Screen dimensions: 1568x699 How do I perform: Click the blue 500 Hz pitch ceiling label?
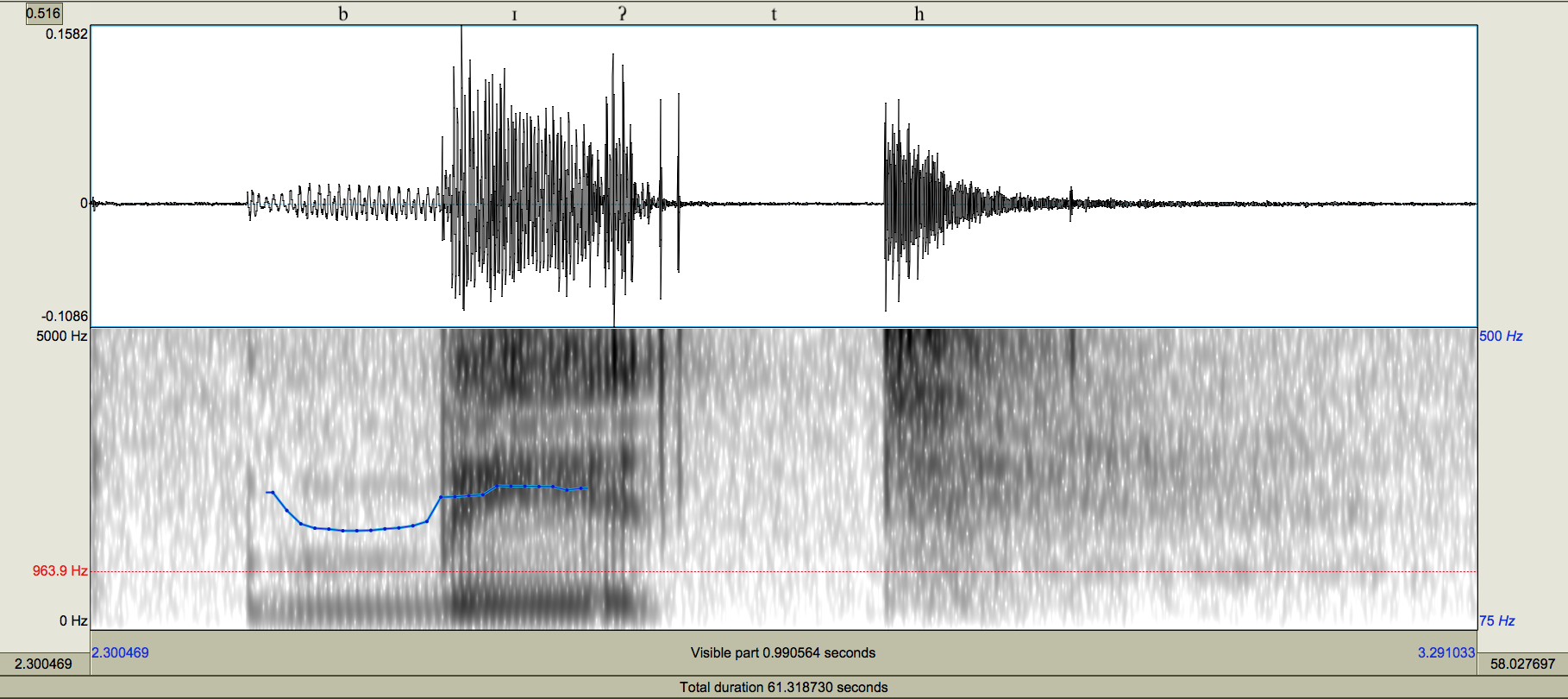pyautogui.click(x=1501, y=336)
